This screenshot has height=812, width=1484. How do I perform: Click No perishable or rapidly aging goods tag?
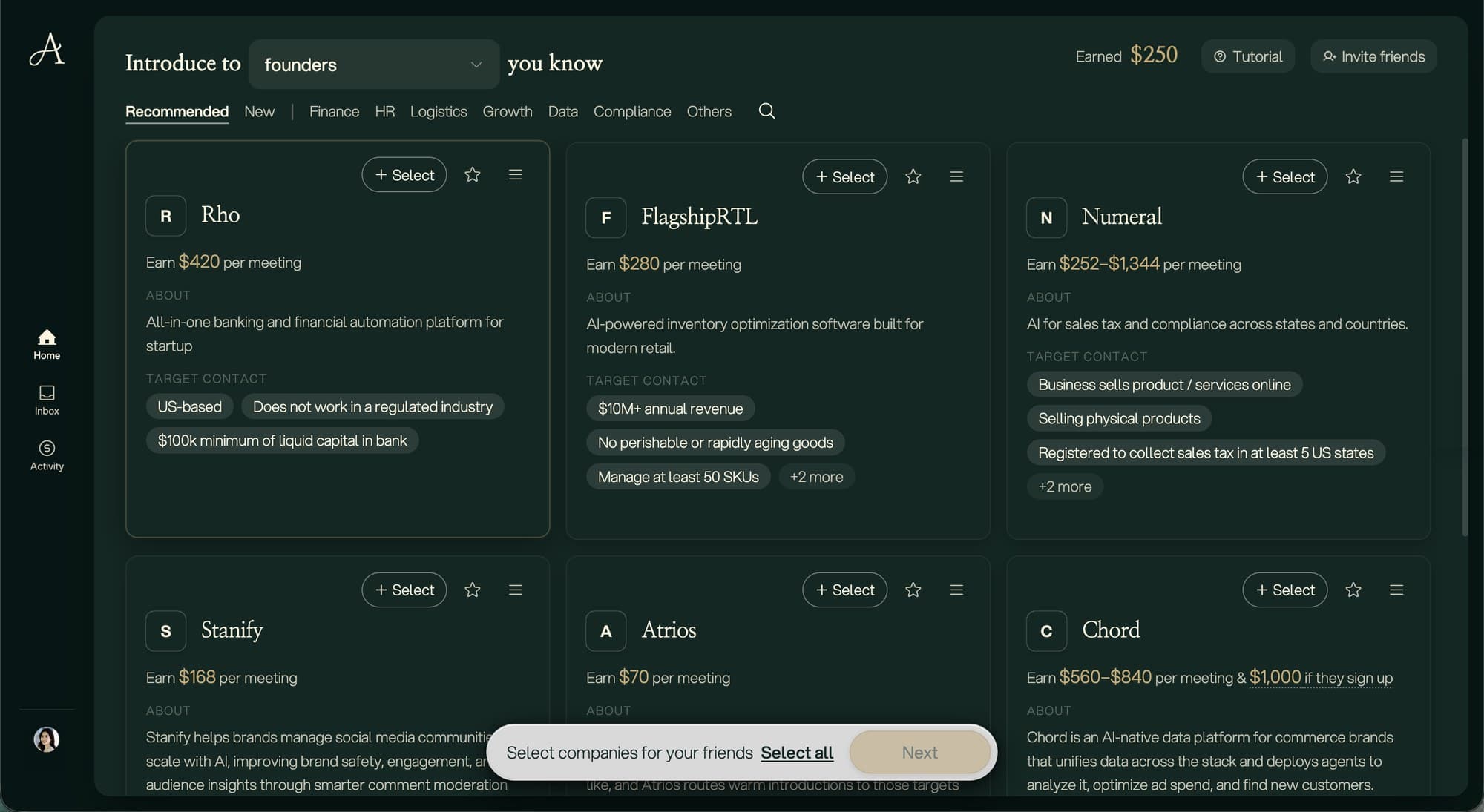(x=715, y=443)
